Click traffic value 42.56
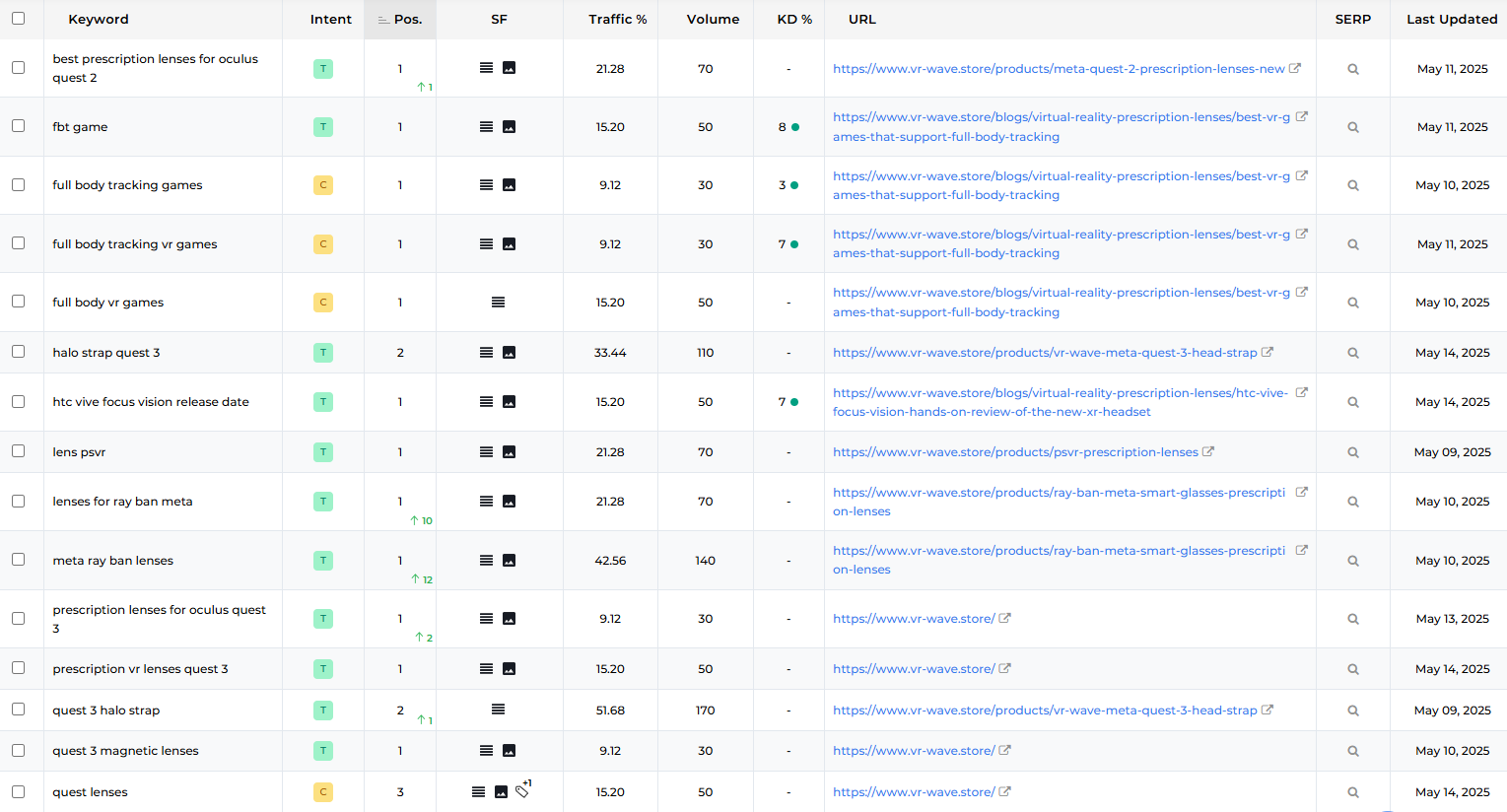The image size is (1507, 812). tap(610, 561)
